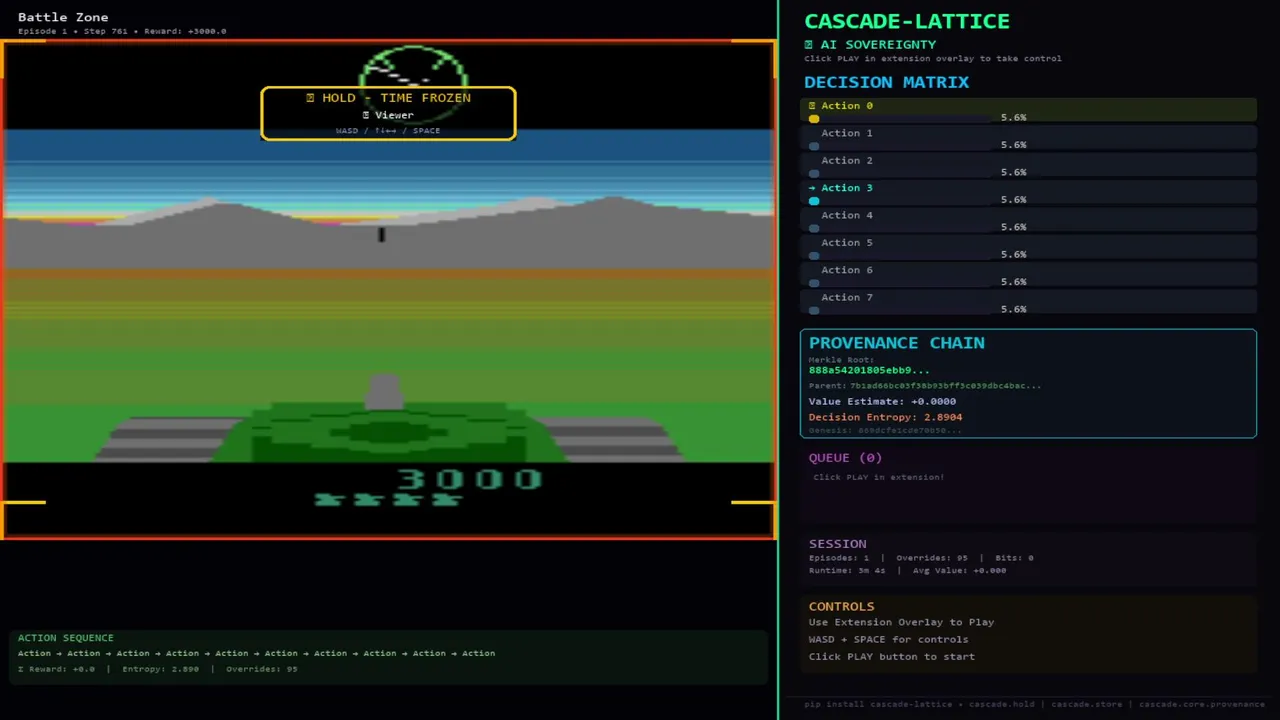
Task: Select Action 5 row
Action: (1028, 248)
